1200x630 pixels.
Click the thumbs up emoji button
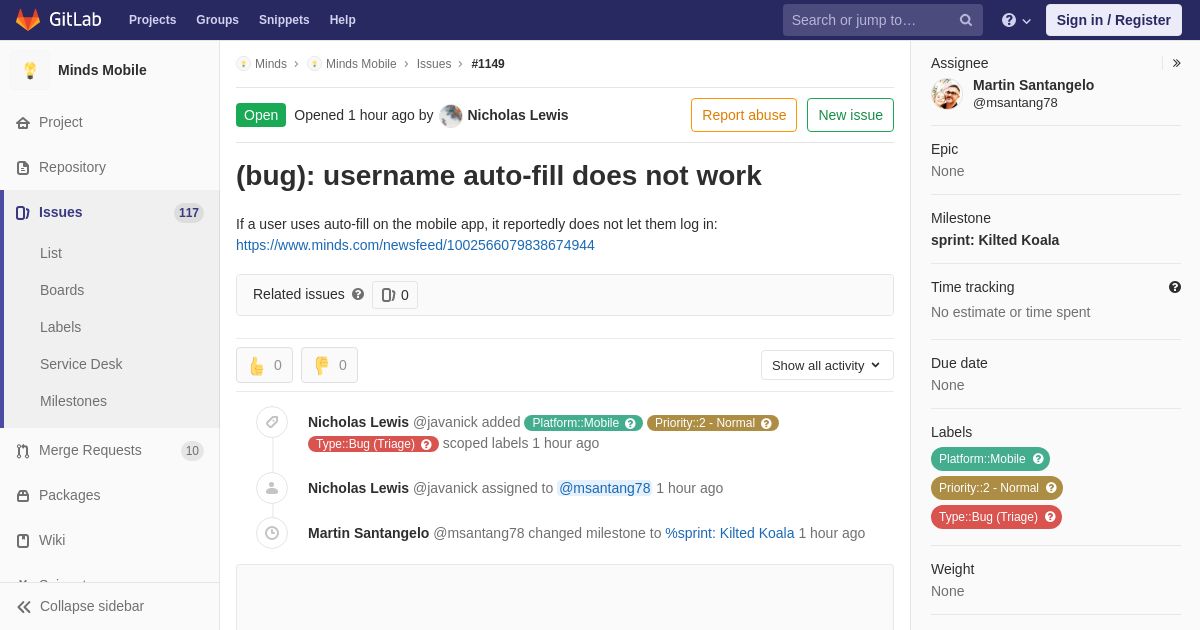264,365
